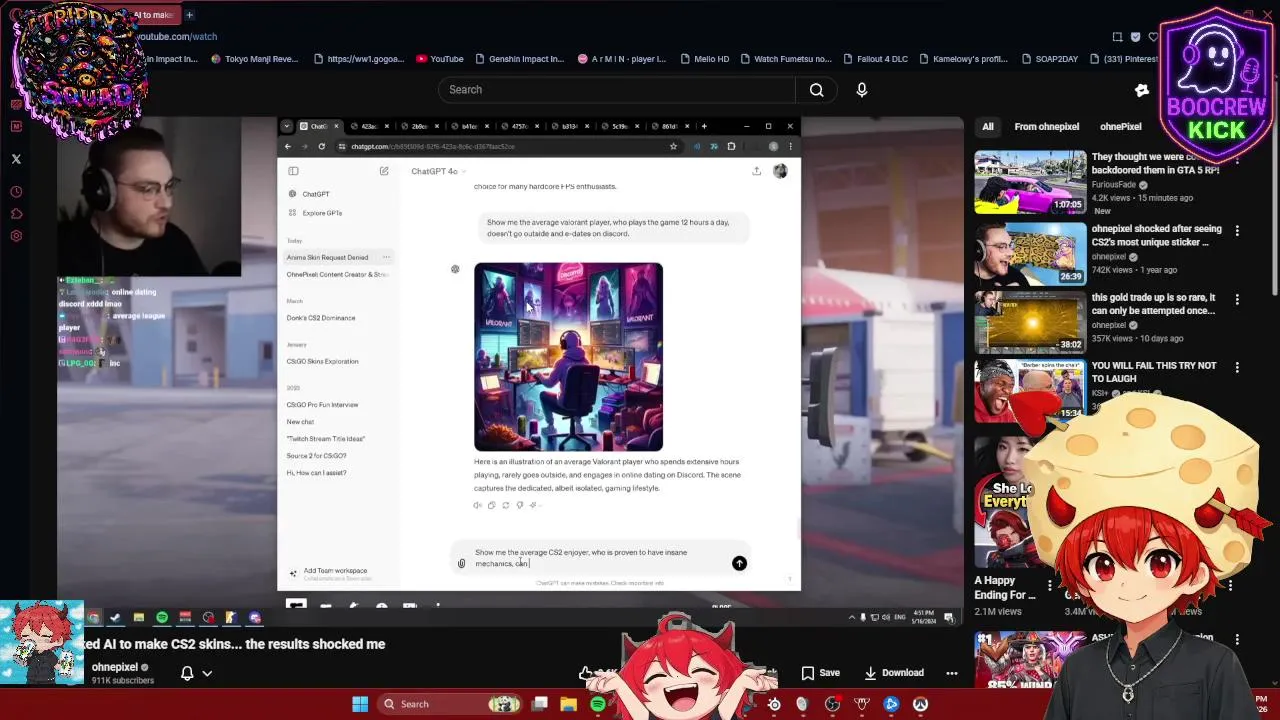Select the From ohnepixel filter chip

(1046, 127)
